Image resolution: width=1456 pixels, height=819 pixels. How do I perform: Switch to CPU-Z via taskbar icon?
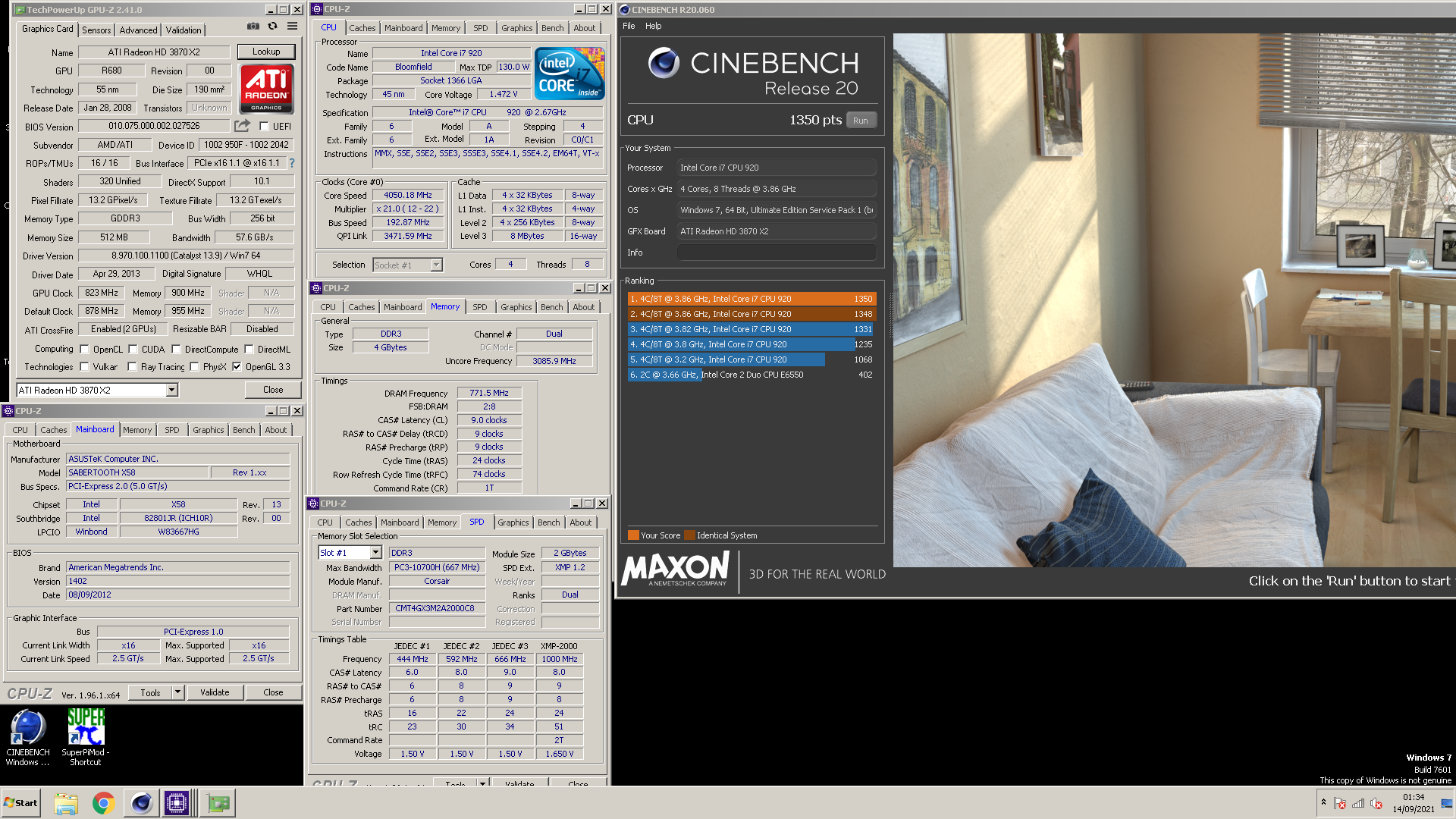[177, 803]
